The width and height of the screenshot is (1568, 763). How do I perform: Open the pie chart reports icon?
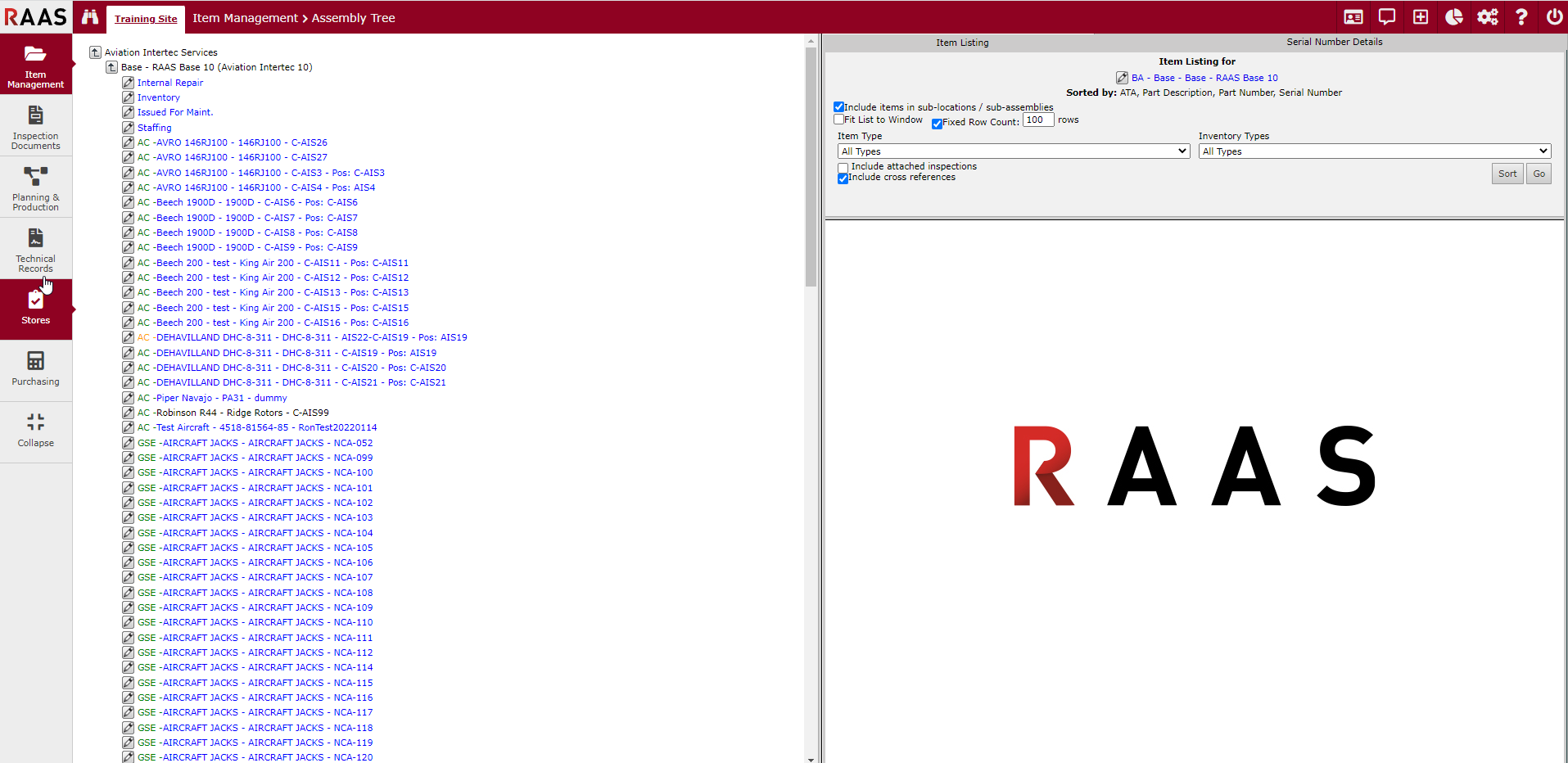coord(1454,17)
